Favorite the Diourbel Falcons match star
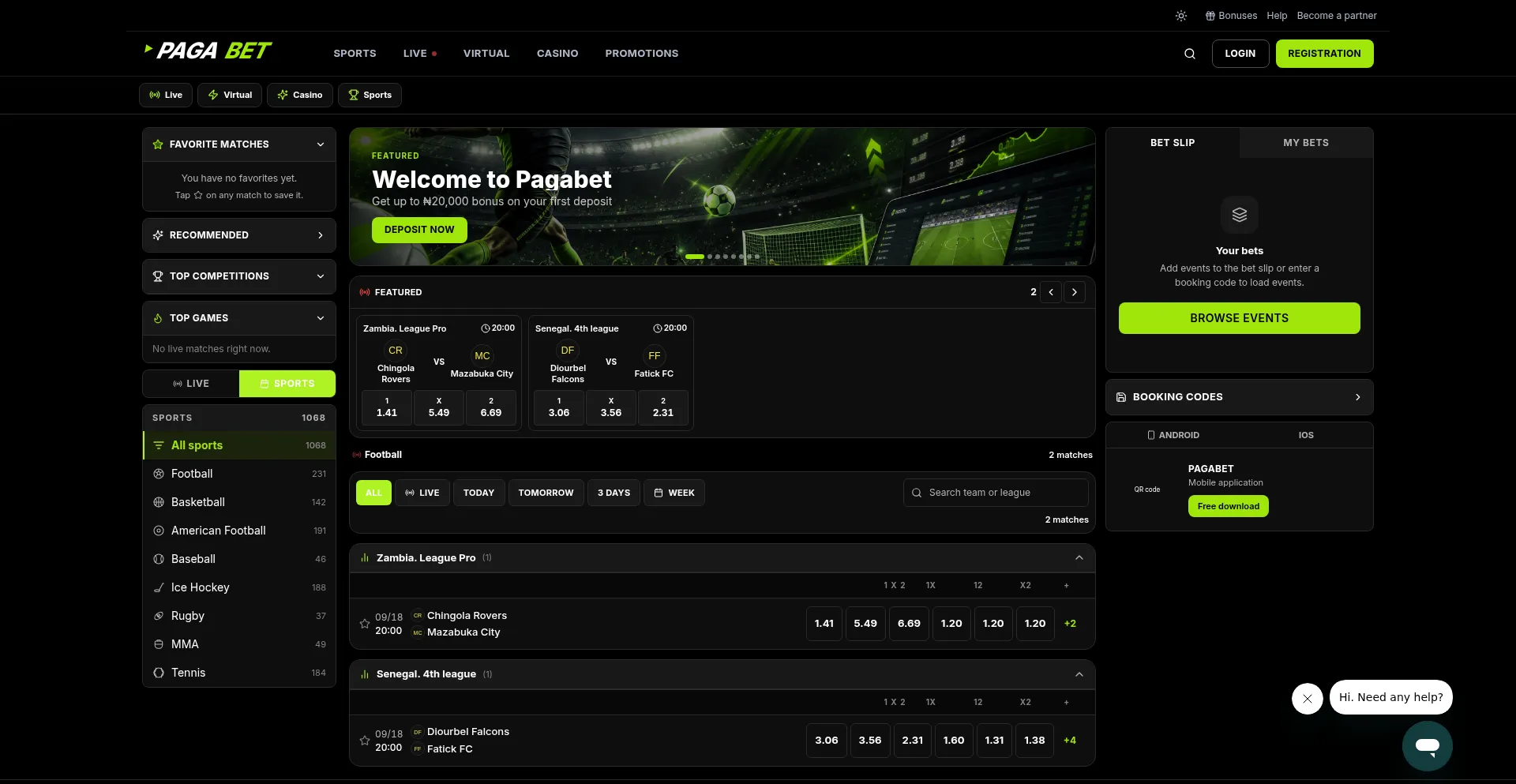The height and width of the screenshot is (784, 1516). tap(365, 741)
